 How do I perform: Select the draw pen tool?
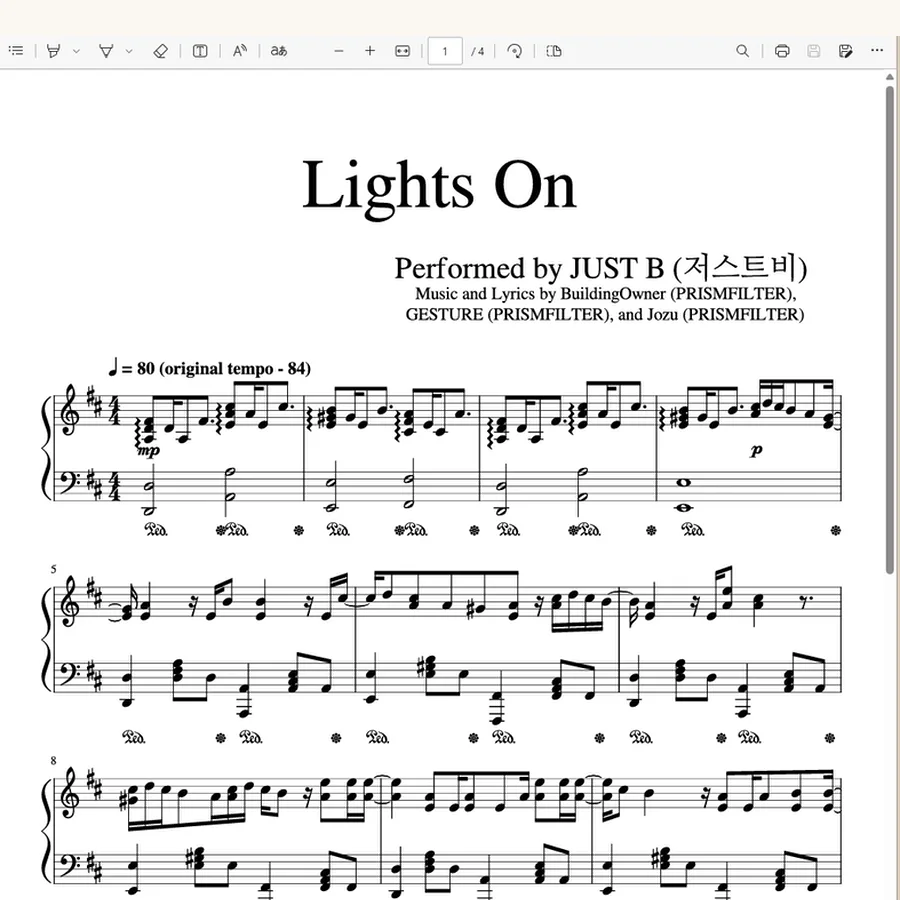(106, 51)
